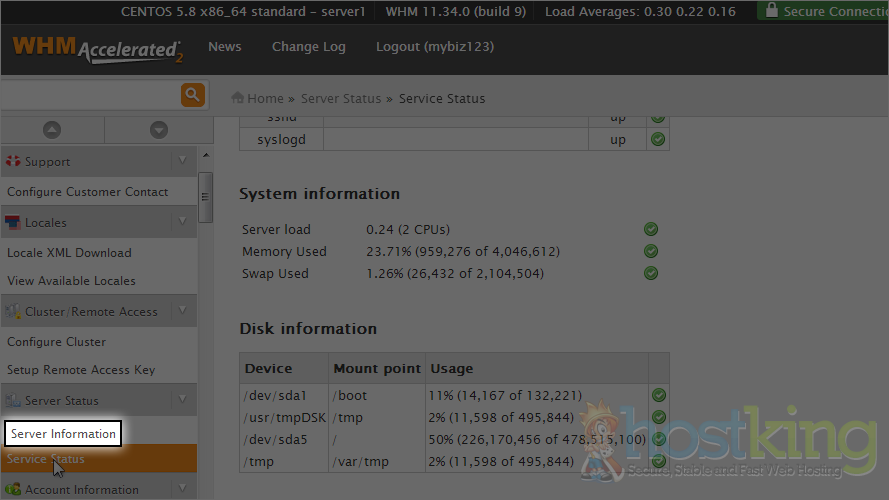Open the Change Log menu item
Screen dimensions: 889x500
click(308, 47)
